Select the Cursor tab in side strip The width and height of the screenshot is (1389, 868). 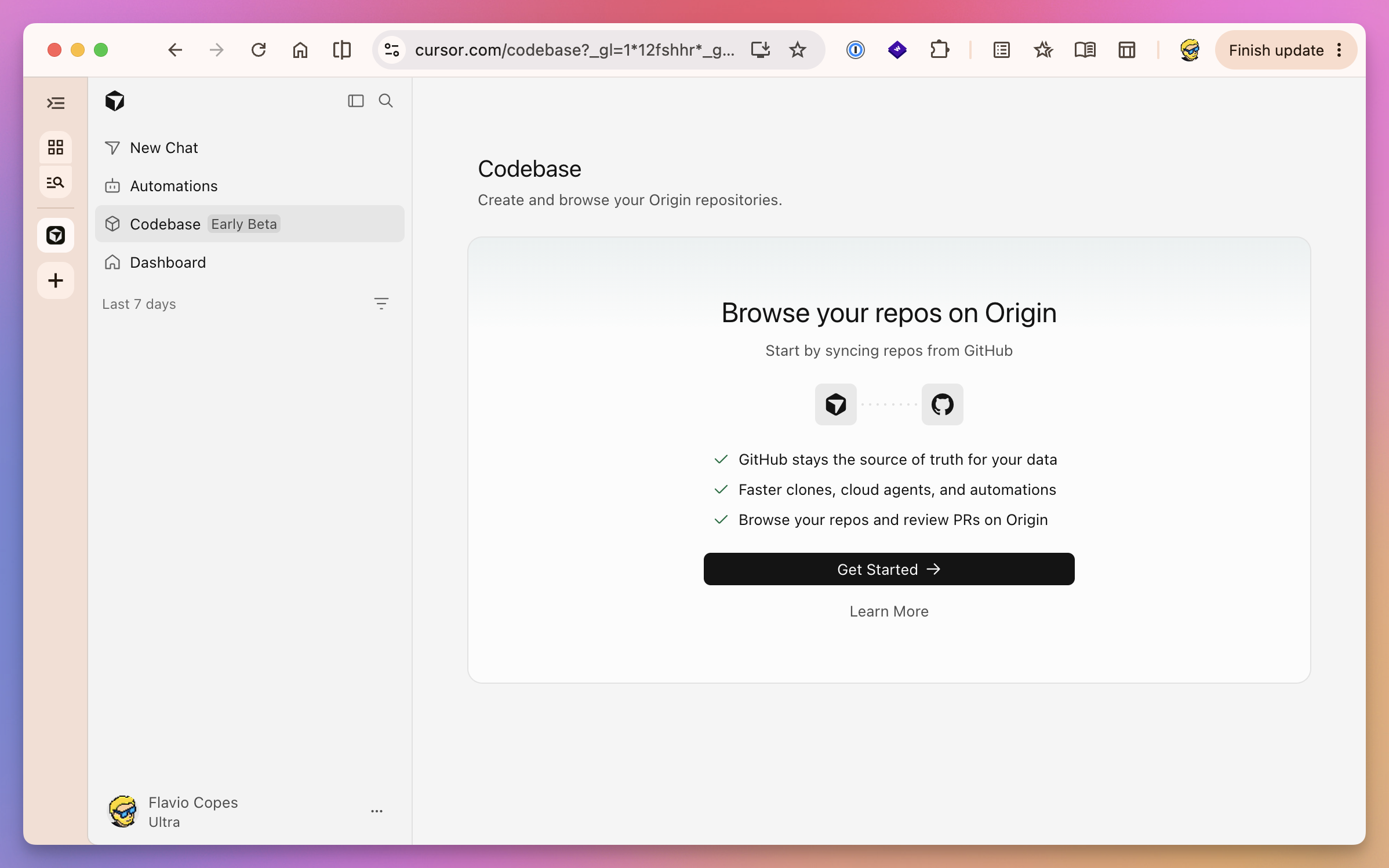point(56,235)
